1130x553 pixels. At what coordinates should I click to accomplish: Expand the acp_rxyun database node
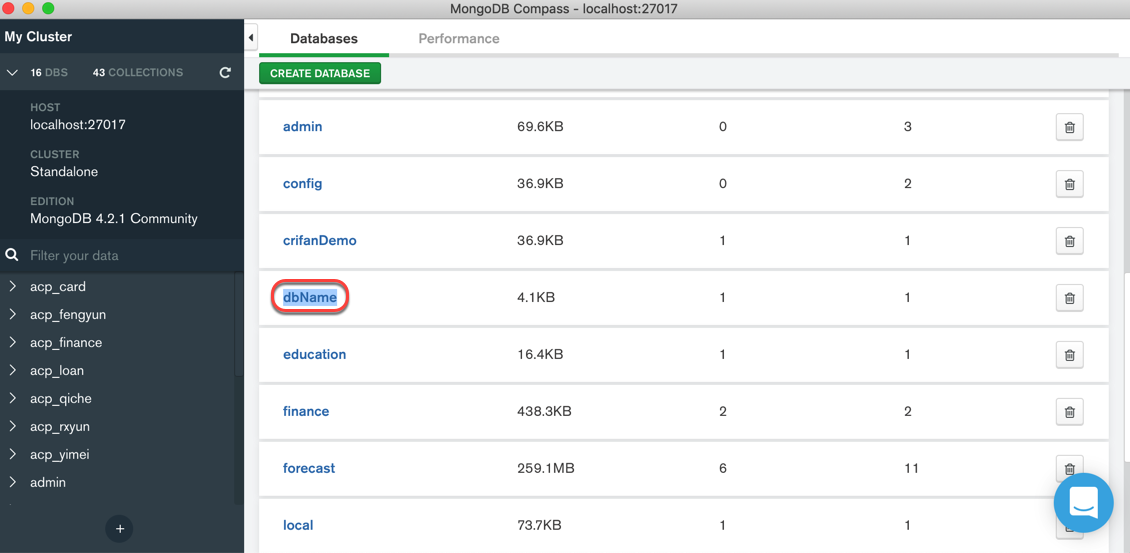click(12, 427)
